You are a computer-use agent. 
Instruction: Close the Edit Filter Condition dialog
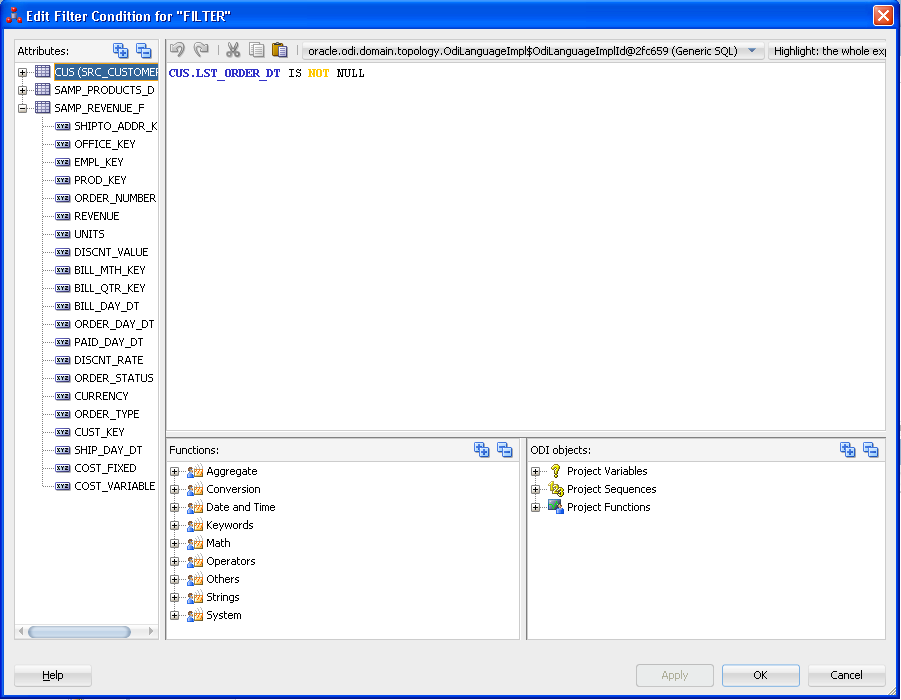click(883, 16)
